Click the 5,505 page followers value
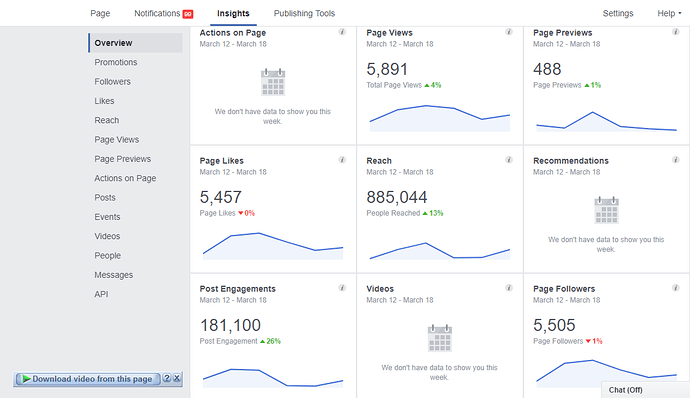Screen dimensions: 690x398 tap(554, 325)
